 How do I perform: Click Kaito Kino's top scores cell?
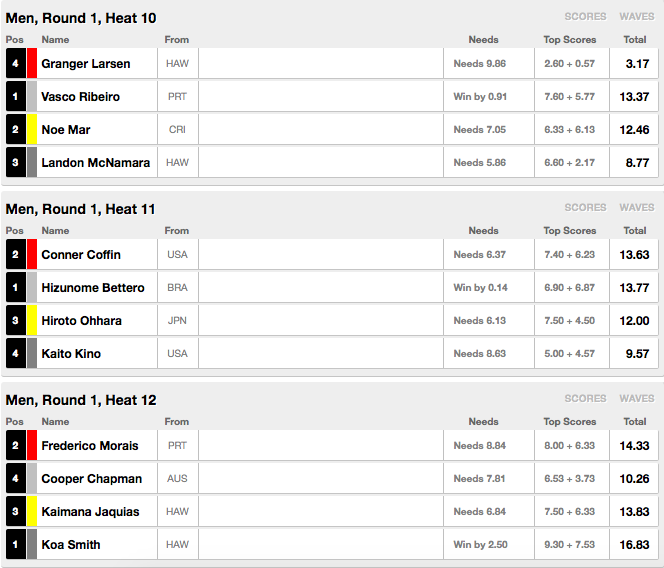coord(572,353)
